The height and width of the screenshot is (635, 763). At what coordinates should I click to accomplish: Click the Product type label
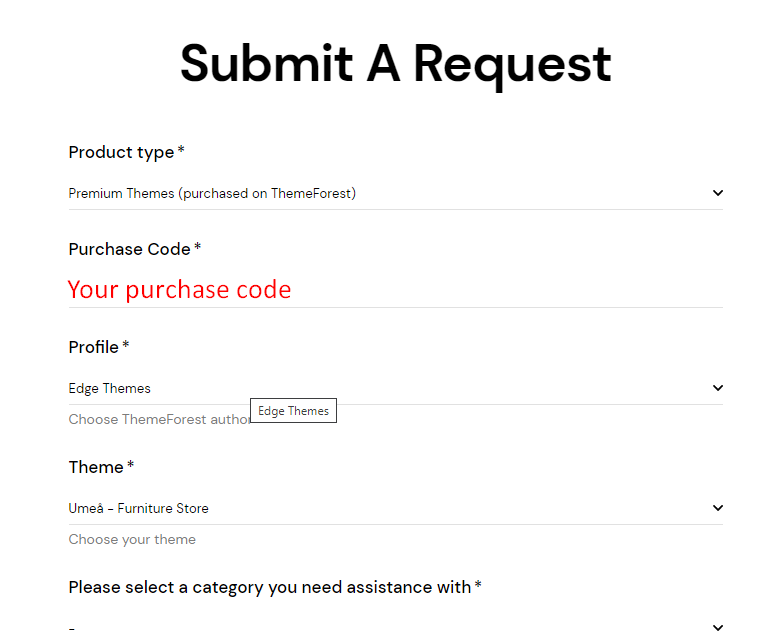click(x=126, y=152)
